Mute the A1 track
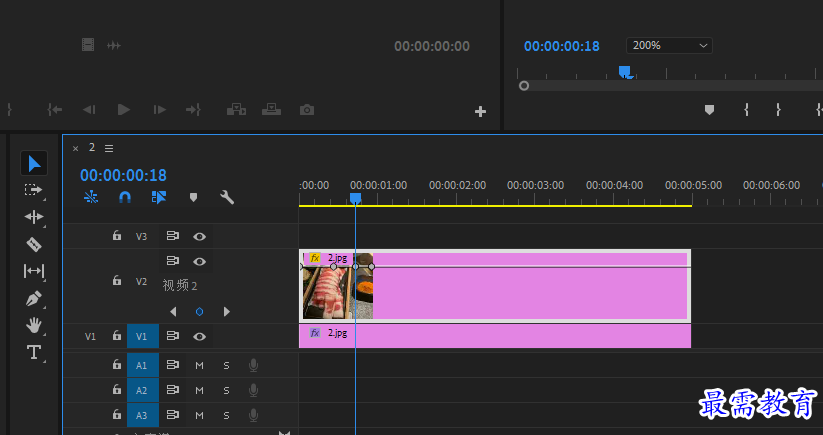This screenshot has height=435, width=823. coord(199,365)
